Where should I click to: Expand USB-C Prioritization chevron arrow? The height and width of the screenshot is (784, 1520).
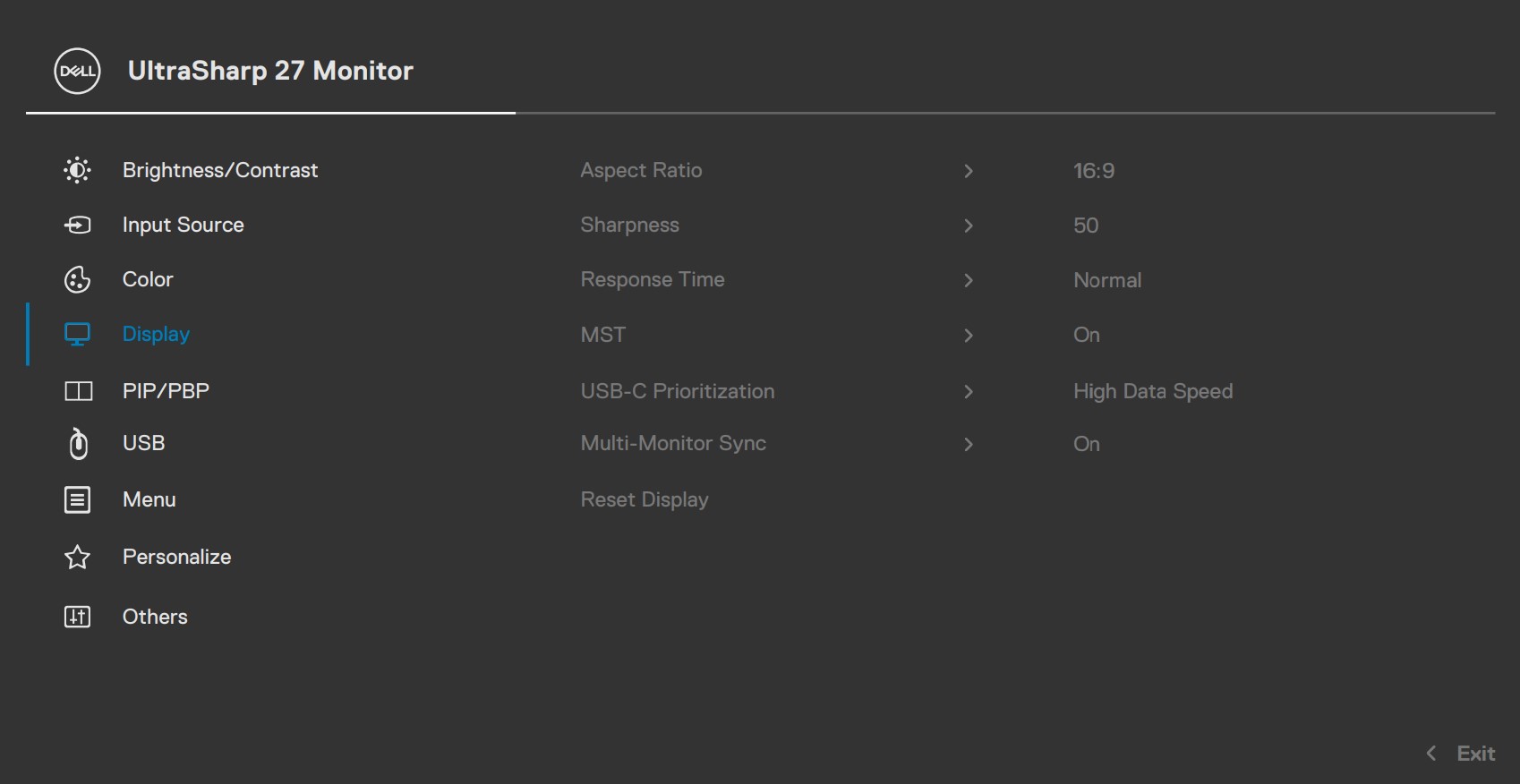[x=968, y=391]
